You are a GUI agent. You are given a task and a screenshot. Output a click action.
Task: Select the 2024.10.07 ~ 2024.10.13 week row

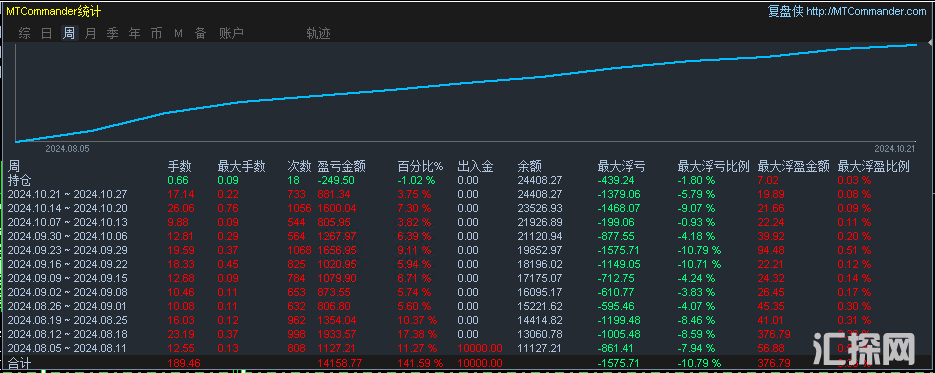(x=468, y=222)
